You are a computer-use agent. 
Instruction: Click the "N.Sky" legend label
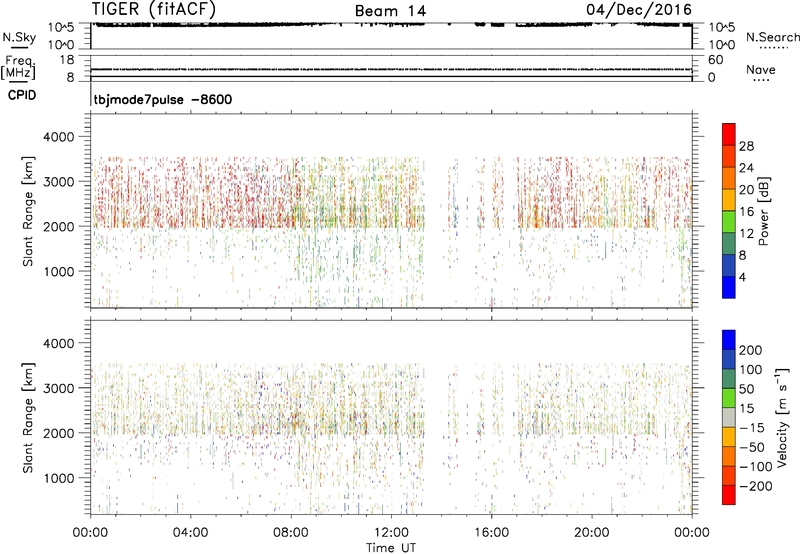[19, 37]
